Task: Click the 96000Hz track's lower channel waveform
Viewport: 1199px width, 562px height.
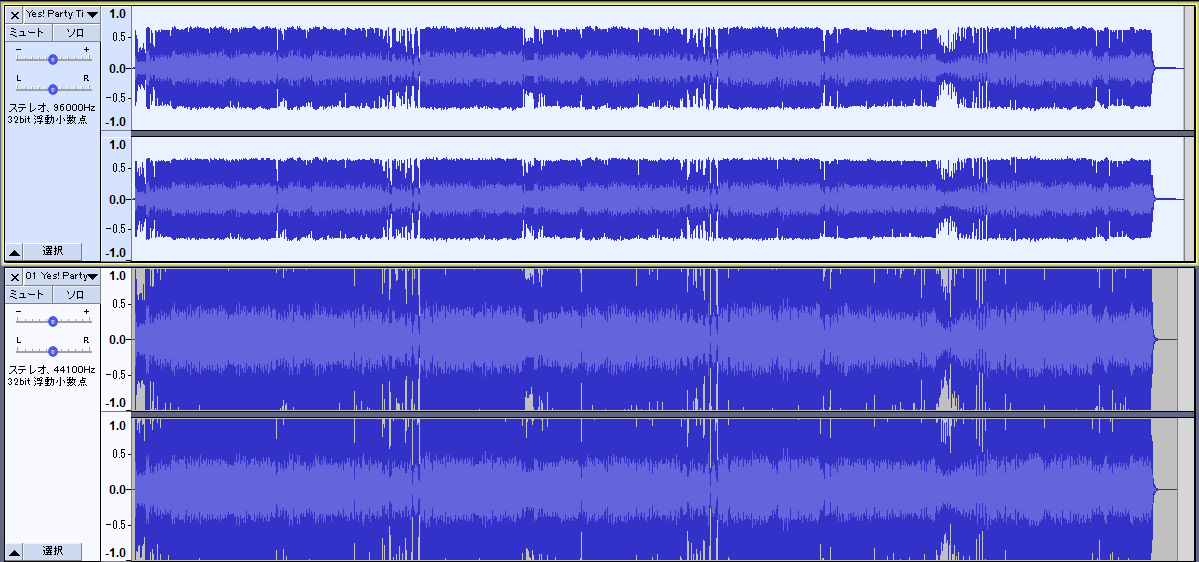Action: point(658,199)
